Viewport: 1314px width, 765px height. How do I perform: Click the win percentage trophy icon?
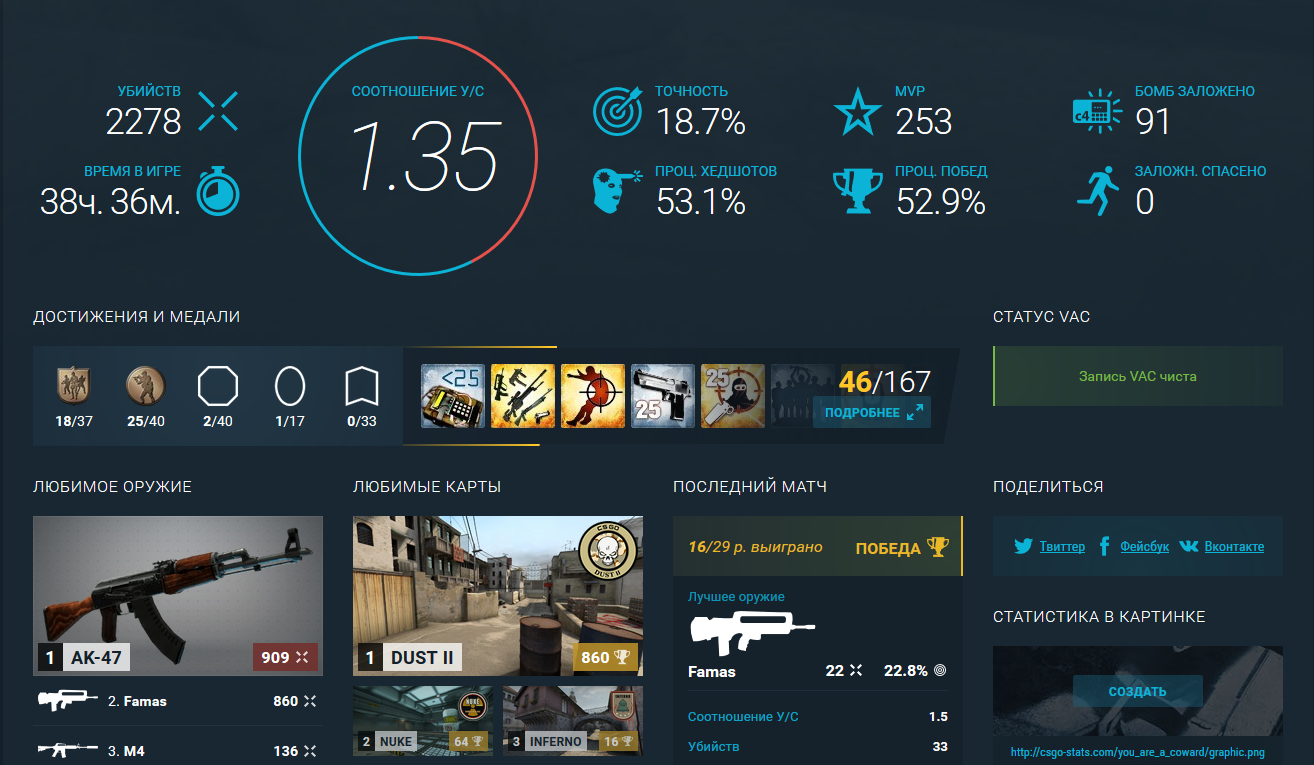pyautogui.click(x=857, y=192)
